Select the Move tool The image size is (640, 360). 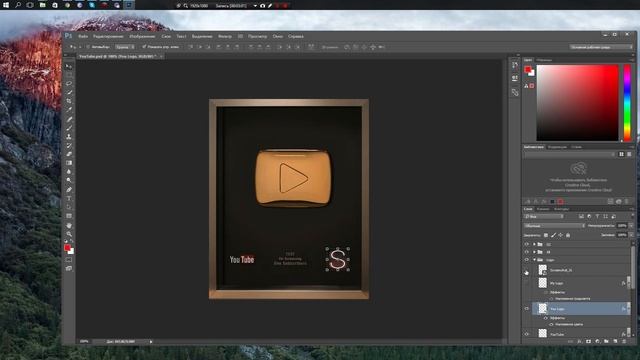(x=69, y=66)
